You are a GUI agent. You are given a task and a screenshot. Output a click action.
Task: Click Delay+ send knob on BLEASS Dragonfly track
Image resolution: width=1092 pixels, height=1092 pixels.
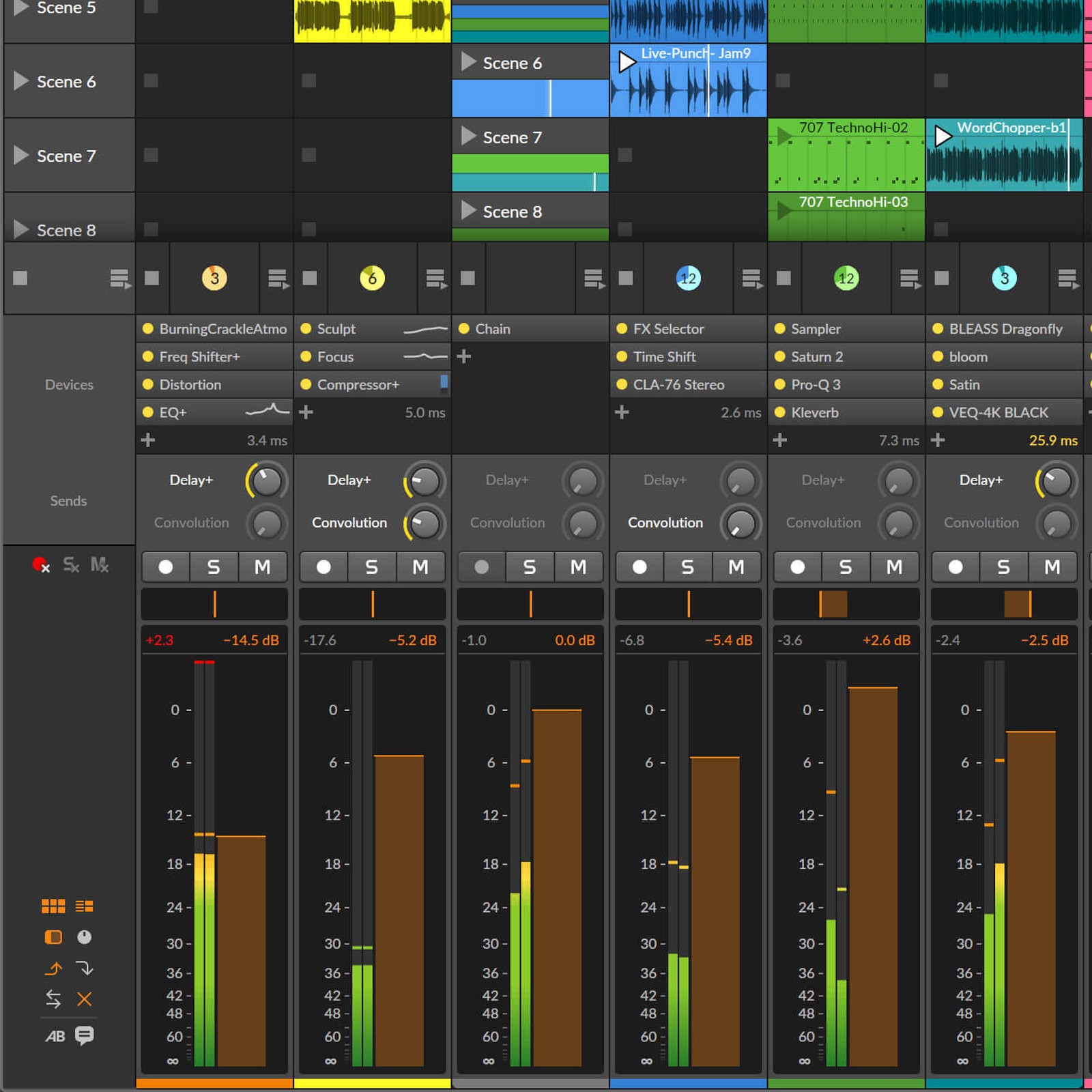[x=1057, y=481]
